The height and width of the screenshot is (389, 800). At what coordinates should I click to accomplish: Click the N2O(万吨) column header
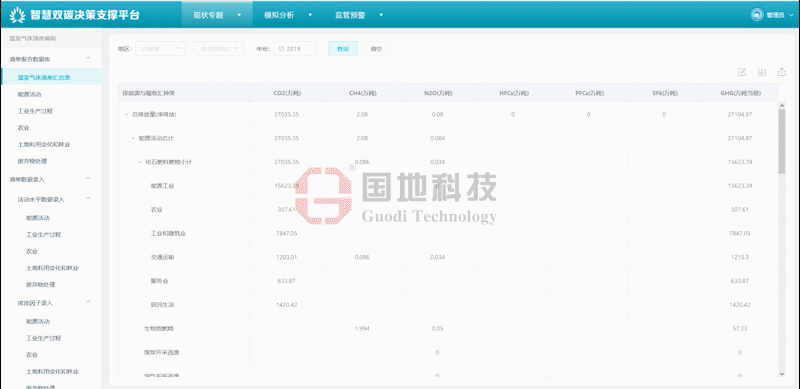438,93
